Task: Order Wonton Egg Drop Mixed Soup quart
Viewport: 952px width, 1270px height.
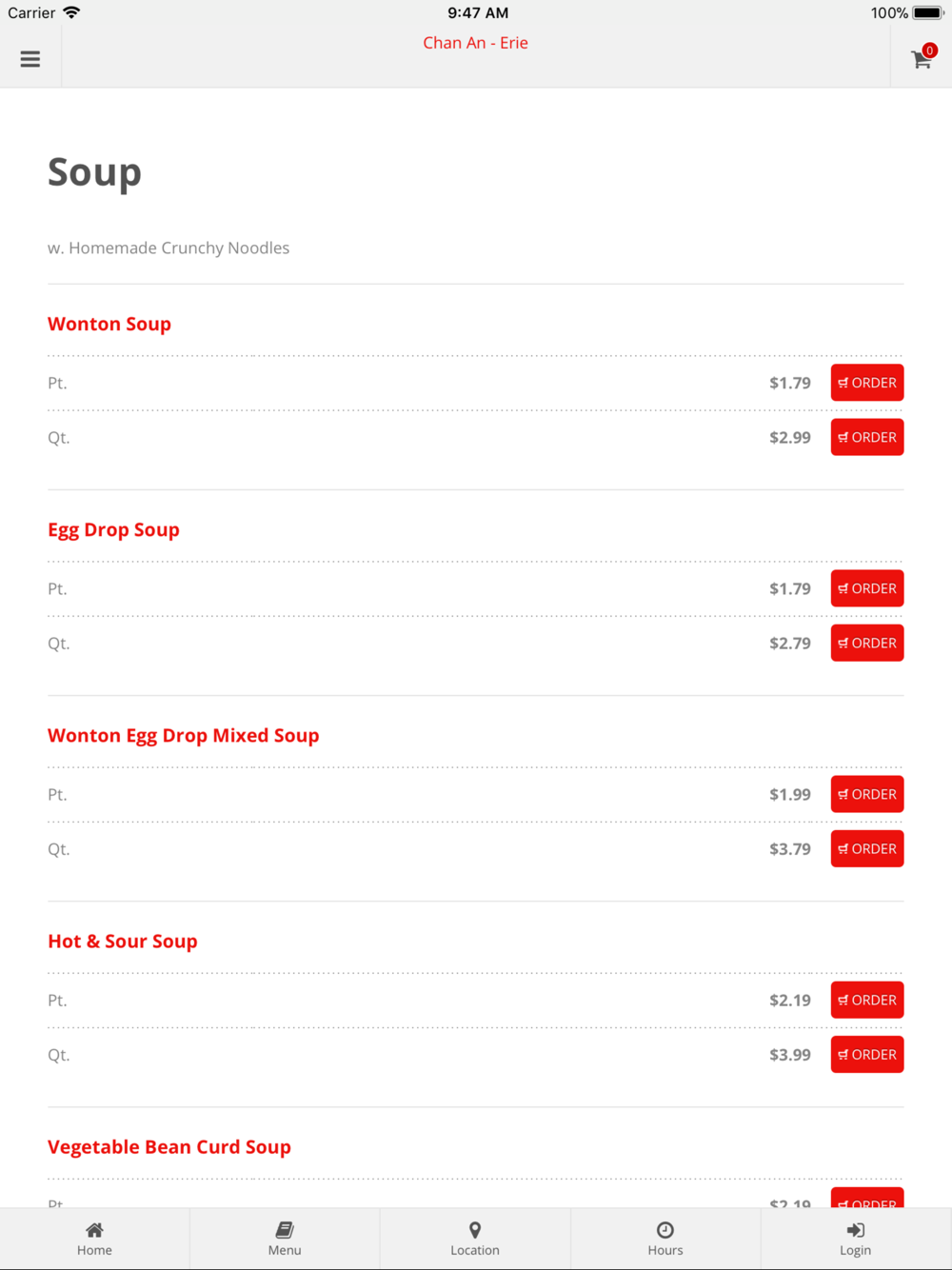Action: [x=866, y=848]
